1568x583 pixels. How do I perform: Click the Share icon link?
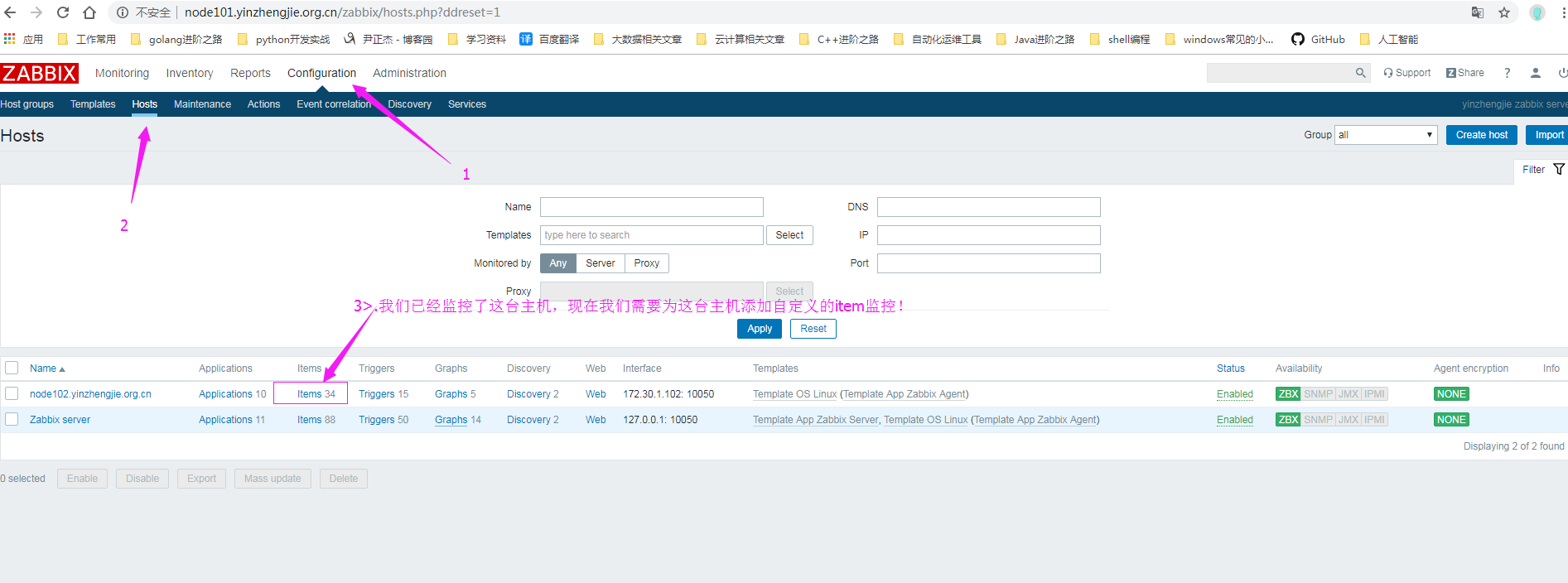click(x=1465, y=73)
